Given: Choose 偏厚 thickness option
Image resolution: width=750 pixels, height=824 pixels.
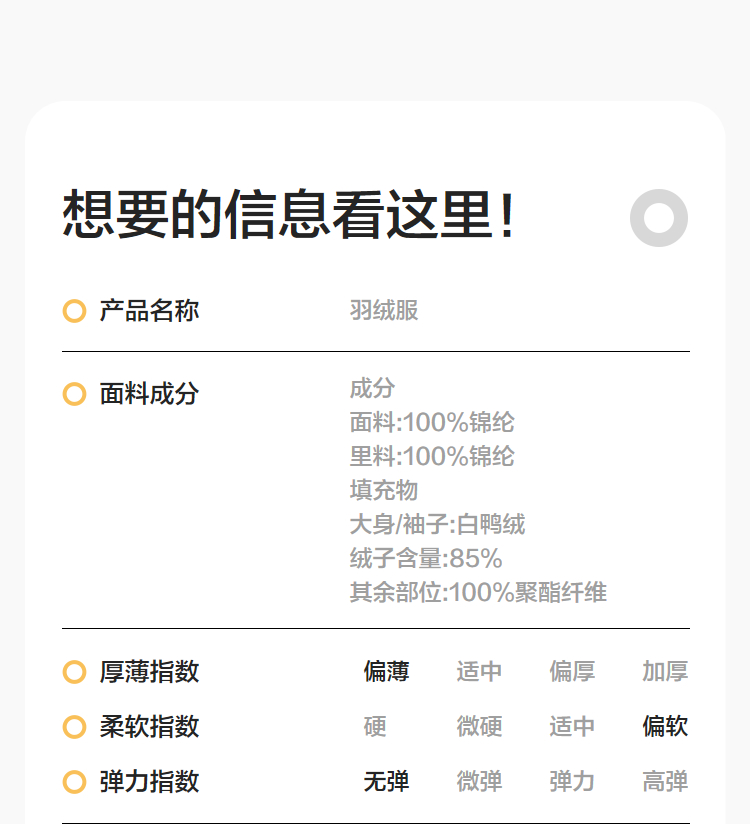Looking at the screenshot, I should tap(572, 672).
